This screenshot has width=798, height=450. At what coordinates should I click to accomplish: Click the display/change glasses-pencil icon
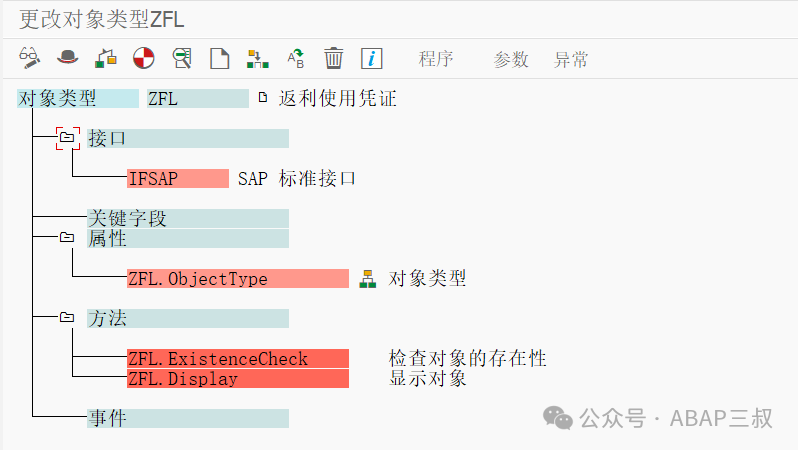coord(30,58)
